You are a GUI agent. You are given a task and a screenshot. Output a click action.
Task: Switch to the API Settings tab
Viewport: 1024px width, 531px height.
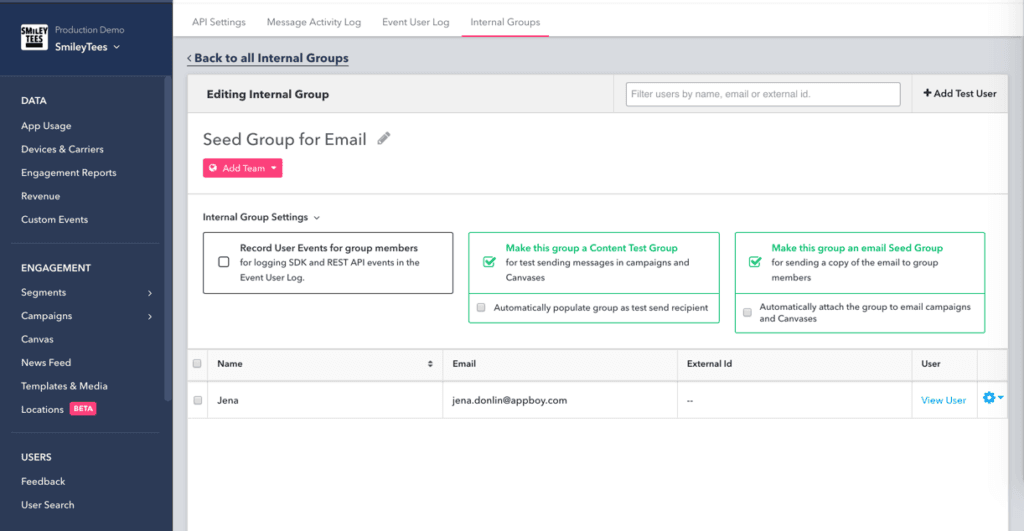coord(218,22)
